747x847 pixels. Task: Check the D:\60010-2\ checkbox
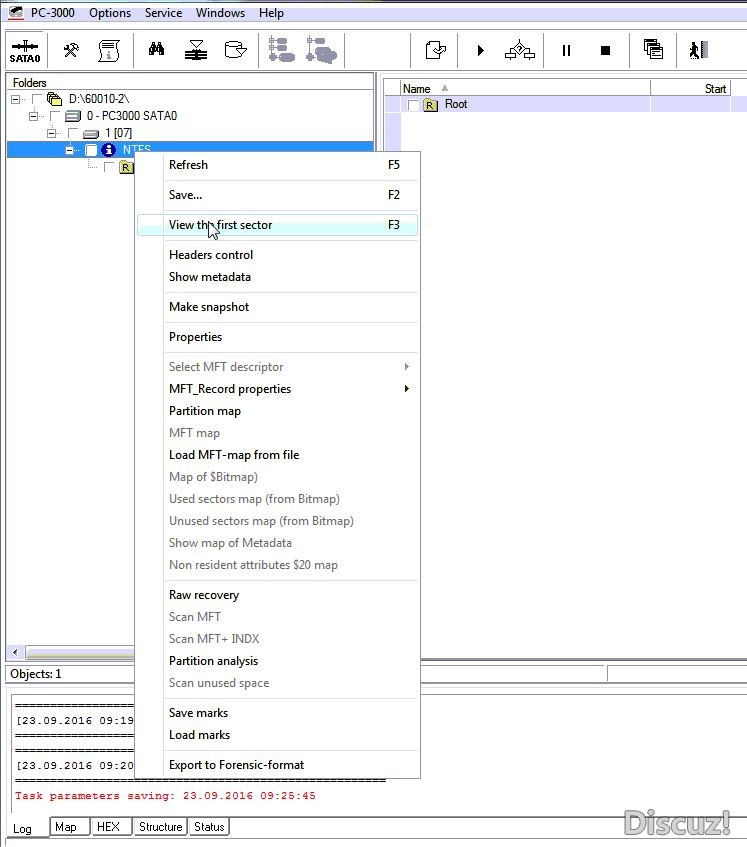pyautogui.click(x=37, y=99)
